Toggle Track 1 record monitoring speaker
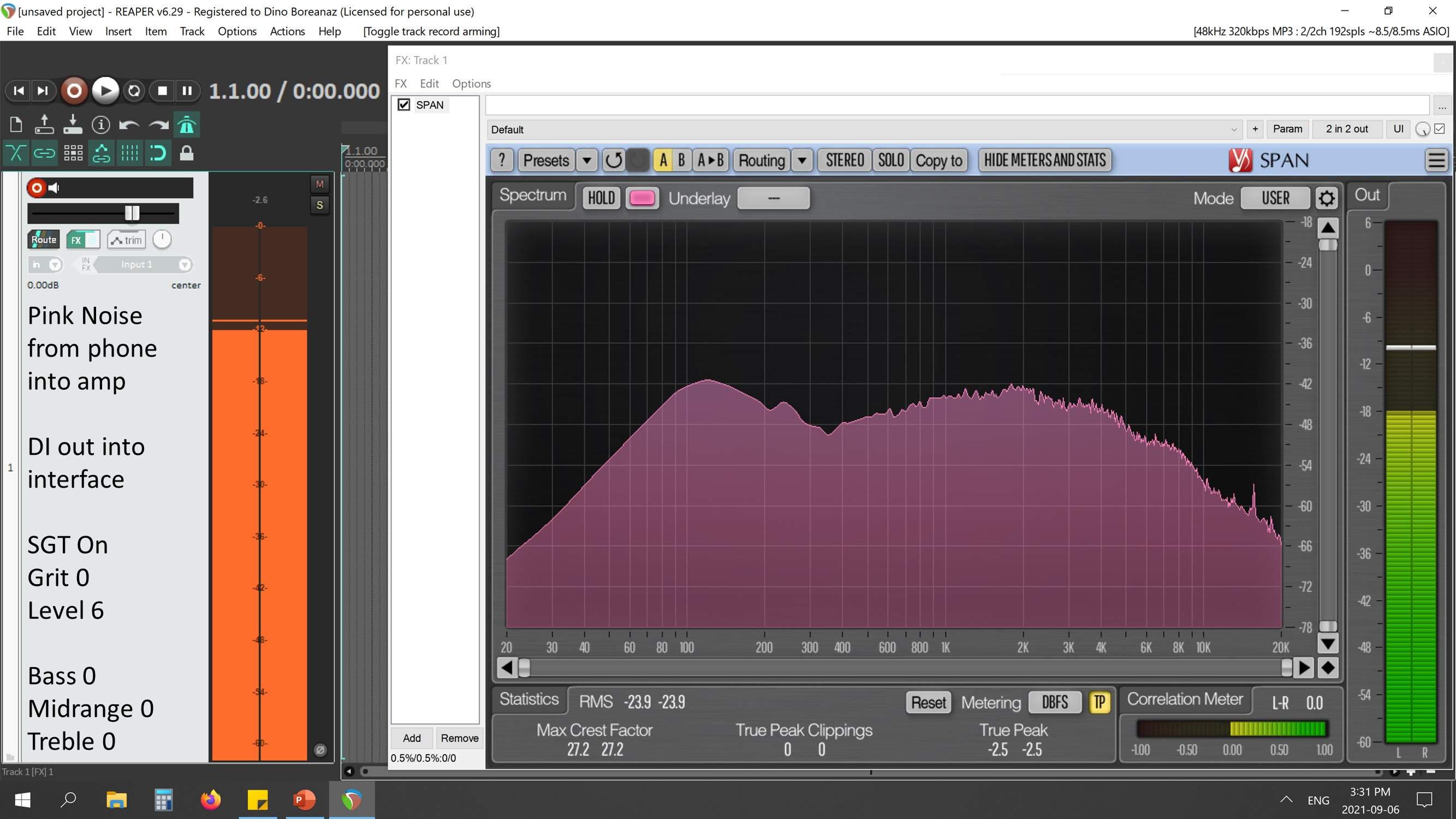 54,188
